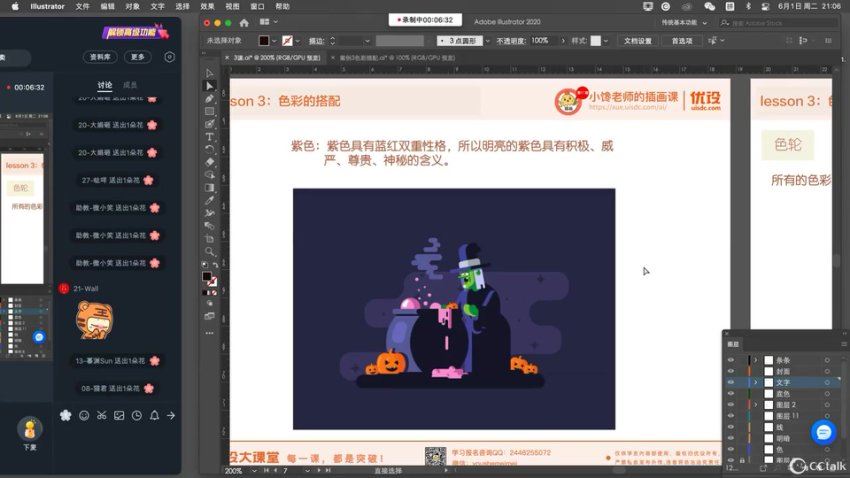Select the Rotate tool
The height and width of the screenshot is (478, 850).
click(x=209, y=149)
